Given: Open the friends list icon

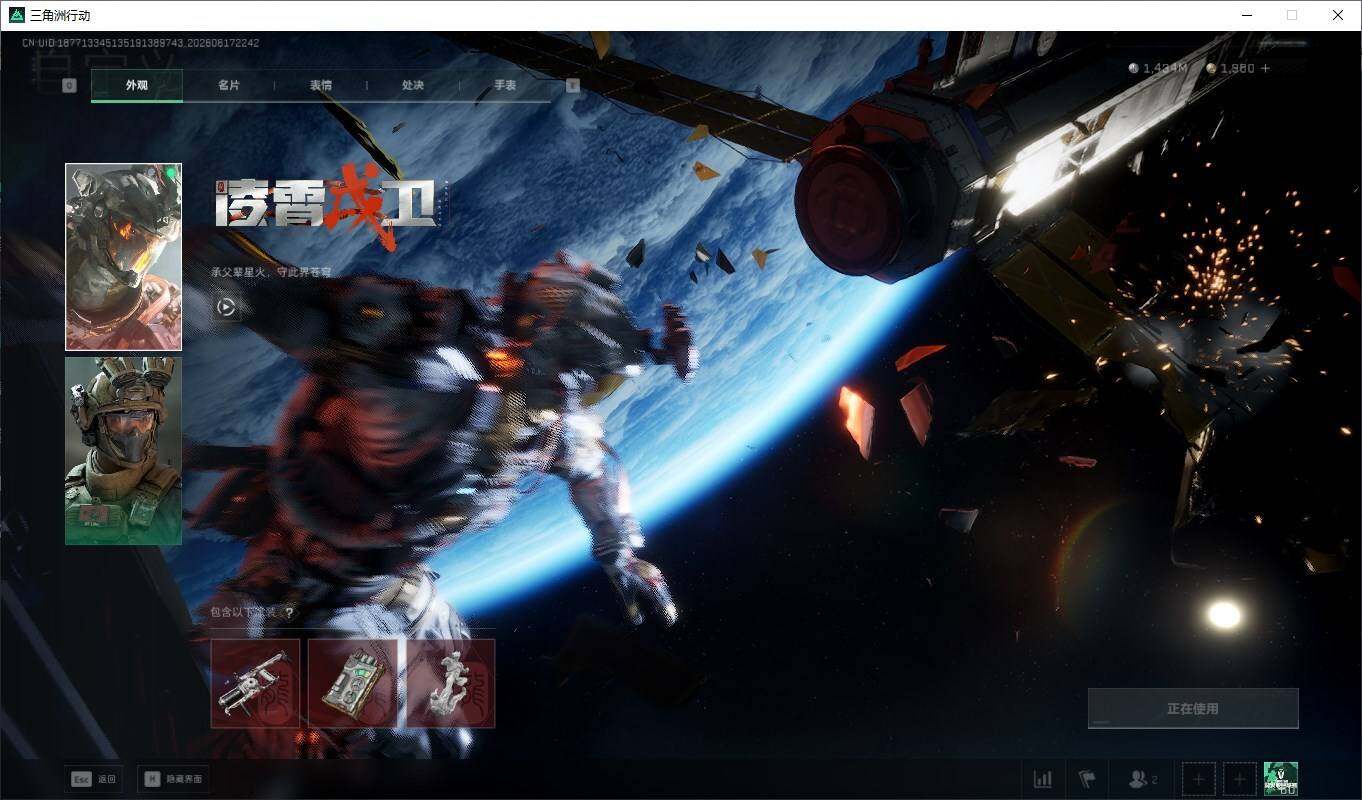Looking at the screenshot, I should (x=1142, y=779).
